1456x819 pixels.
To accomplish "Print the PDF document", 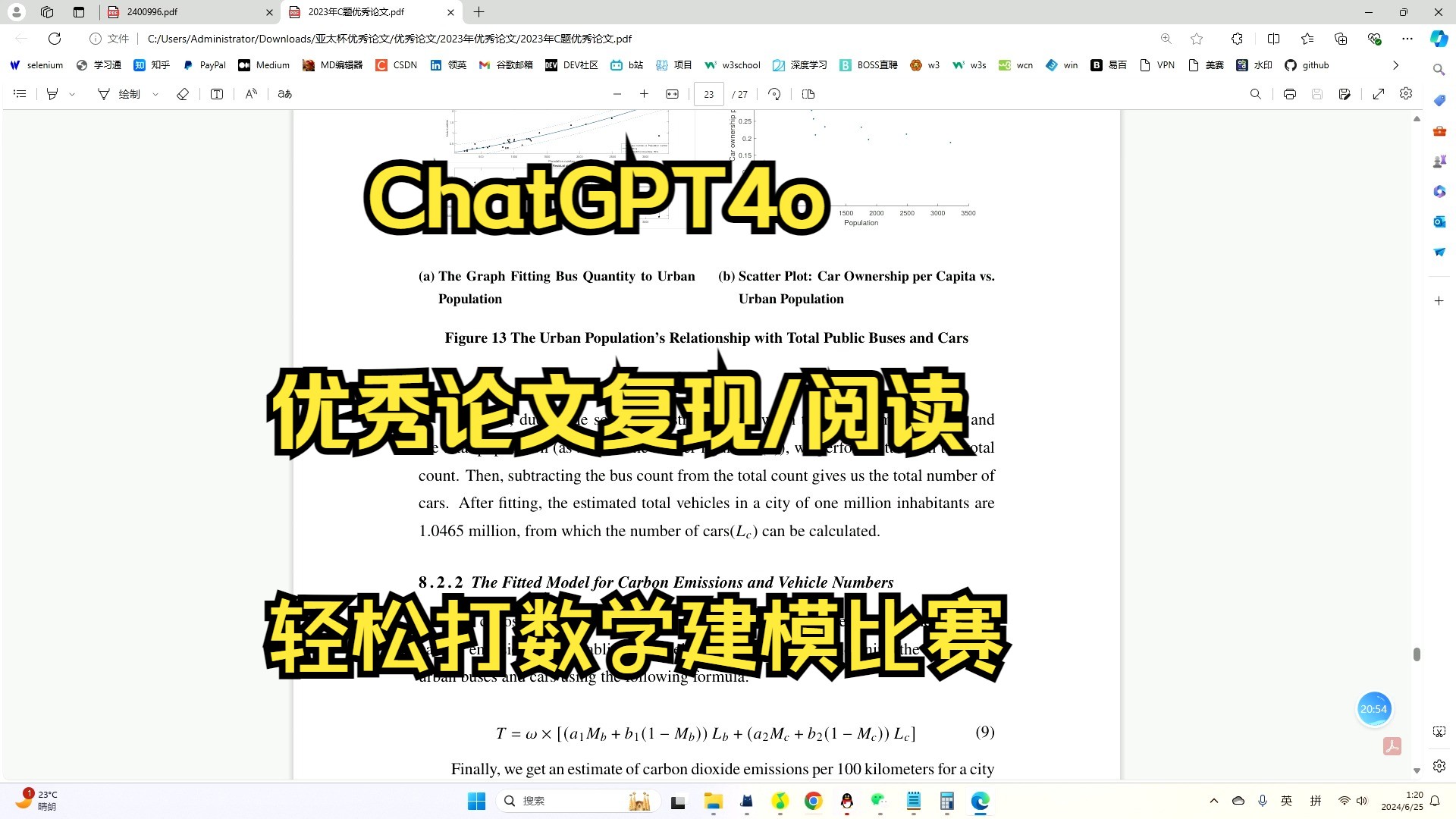I will pyautogui.click(x=1290, y=94).
